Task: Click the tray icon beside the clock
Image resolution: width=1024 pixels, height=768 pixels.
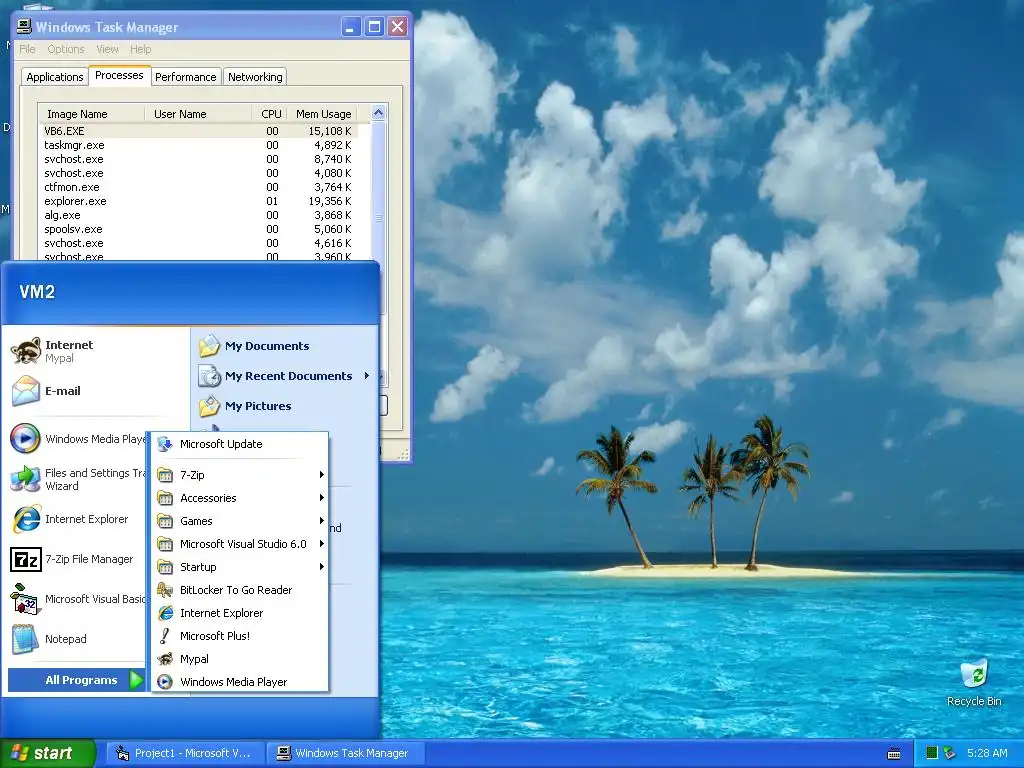Action: [x=950, y=753]
